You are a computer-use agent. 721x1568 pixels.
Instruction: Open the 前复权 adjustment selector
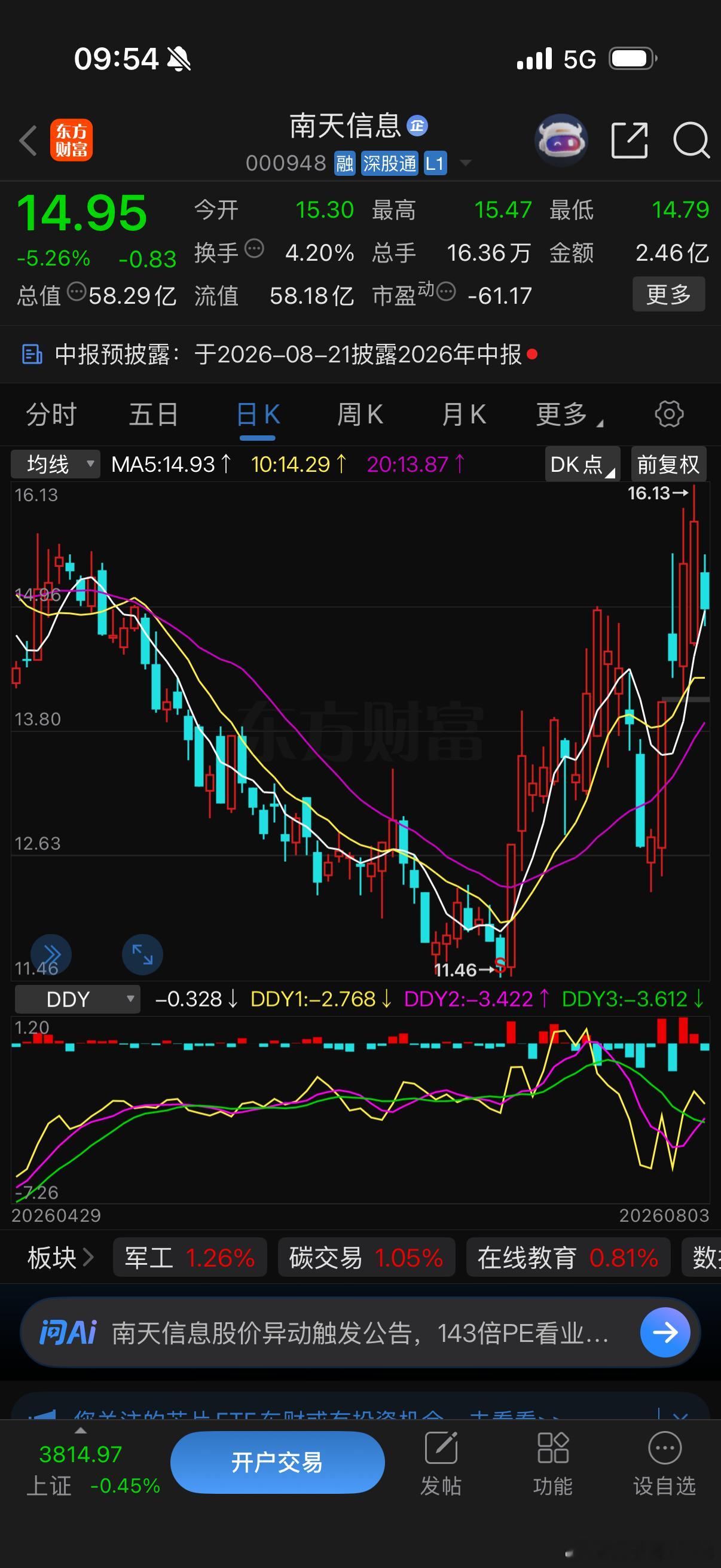pyautogui.click(x=668, y=465)
